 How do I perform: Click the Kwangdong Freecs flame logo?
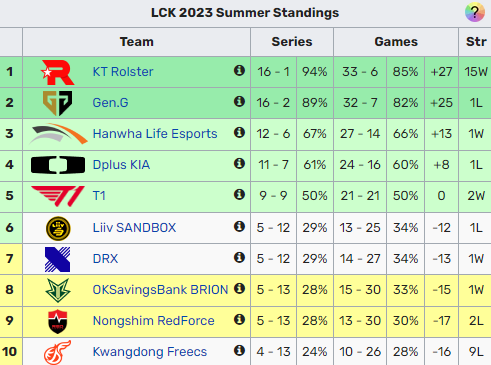(57, 352)
